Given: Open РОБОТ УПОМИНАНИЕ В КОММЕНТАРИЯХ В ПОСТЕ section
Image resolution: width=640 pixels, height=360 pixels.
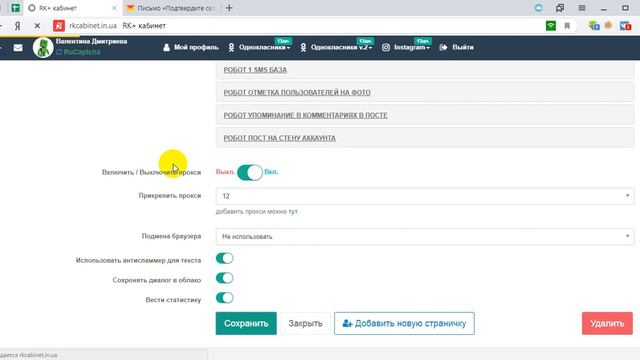Looking at the screenshot, I should pos(305,116).
